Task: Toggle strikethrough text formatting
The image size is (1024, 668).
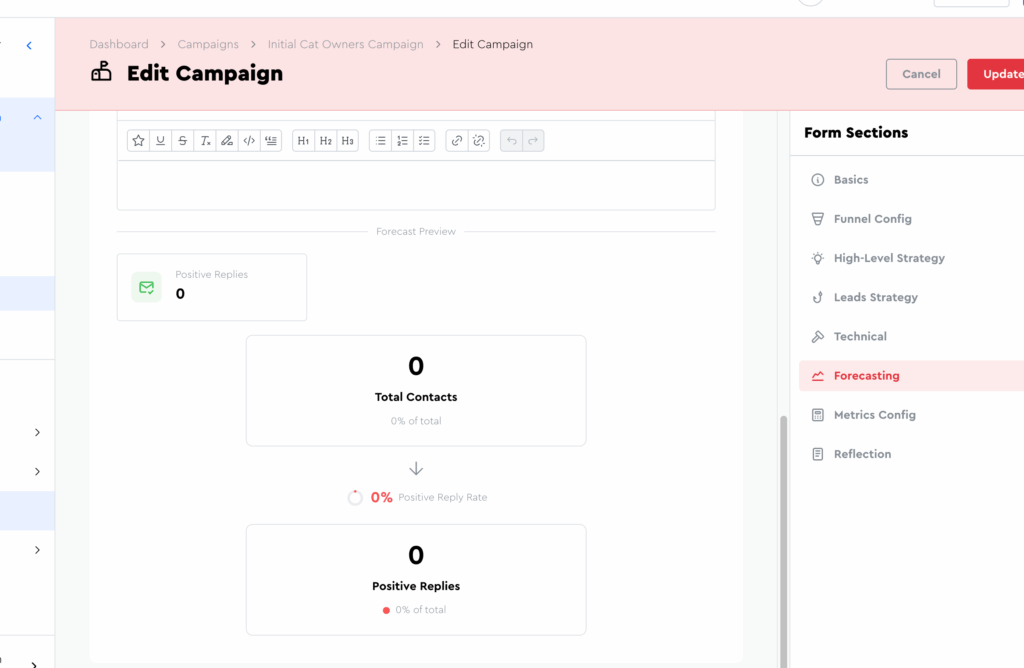Action: tap(182, 141)
